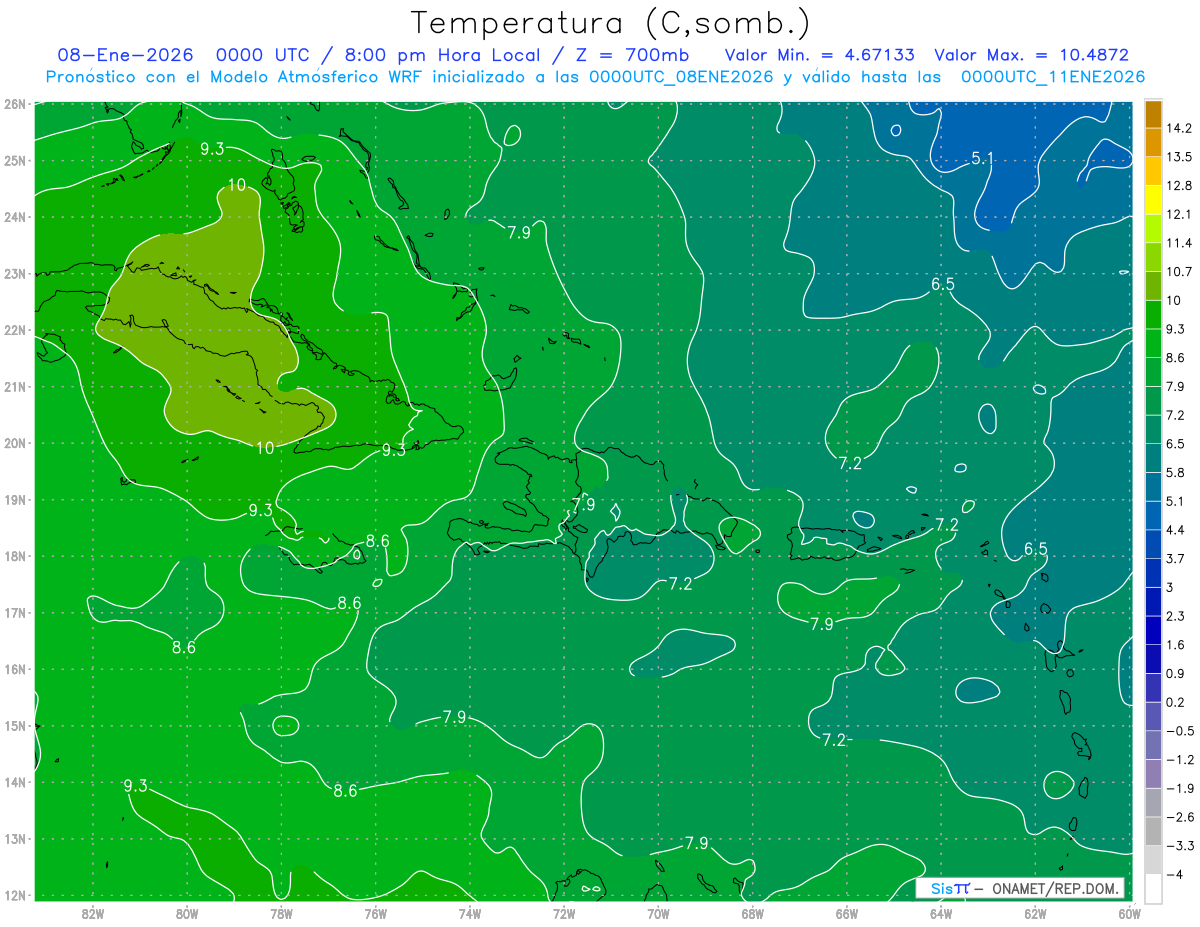Pick the blue legend swatch between 4.4 and 5.1
The height and width of the screenshot is (927, 1200).
click(1153, 515)
